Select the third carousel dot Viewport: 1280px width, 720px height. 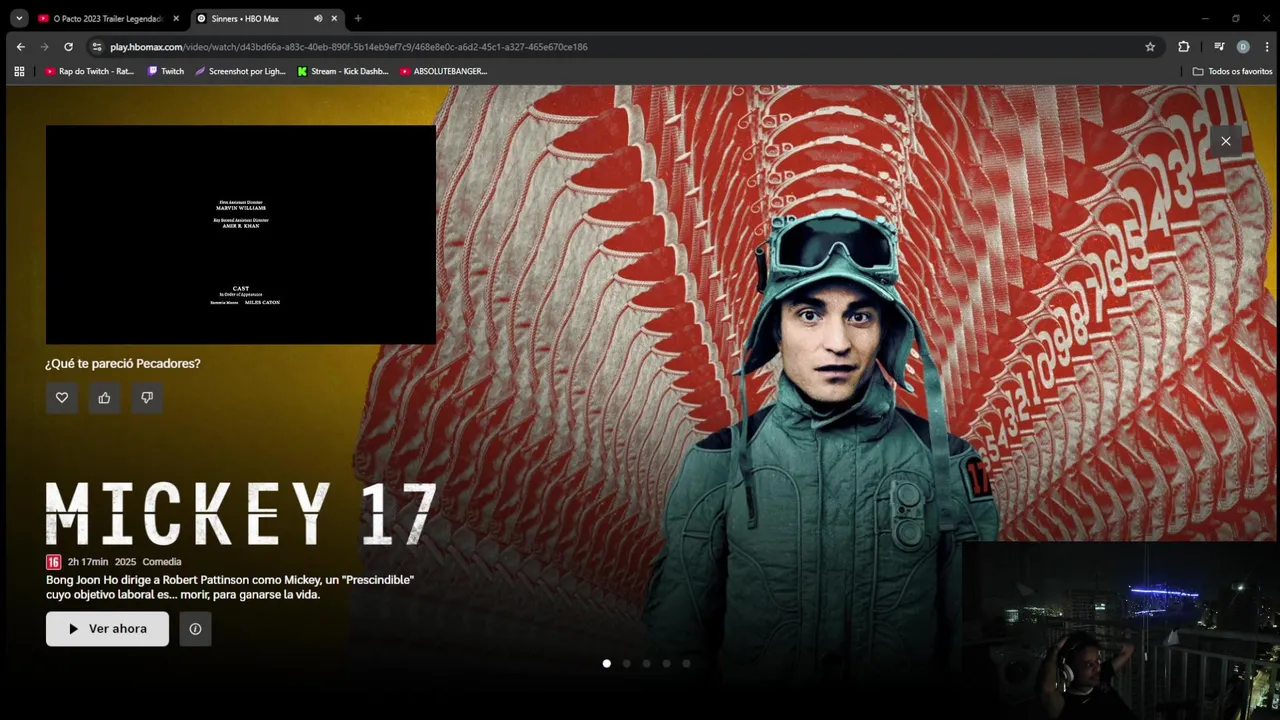click(646, 663)
